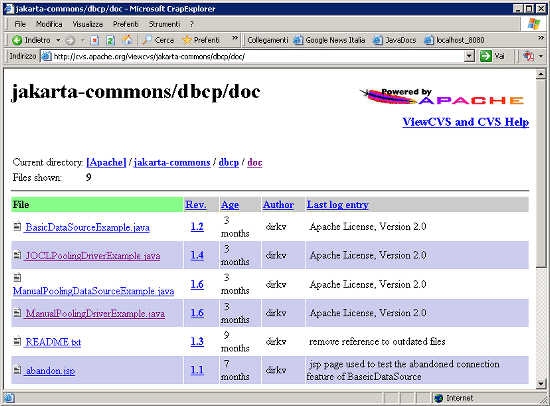
Task: Open the Preferiti menu in the menu bar
Action: 126,24
